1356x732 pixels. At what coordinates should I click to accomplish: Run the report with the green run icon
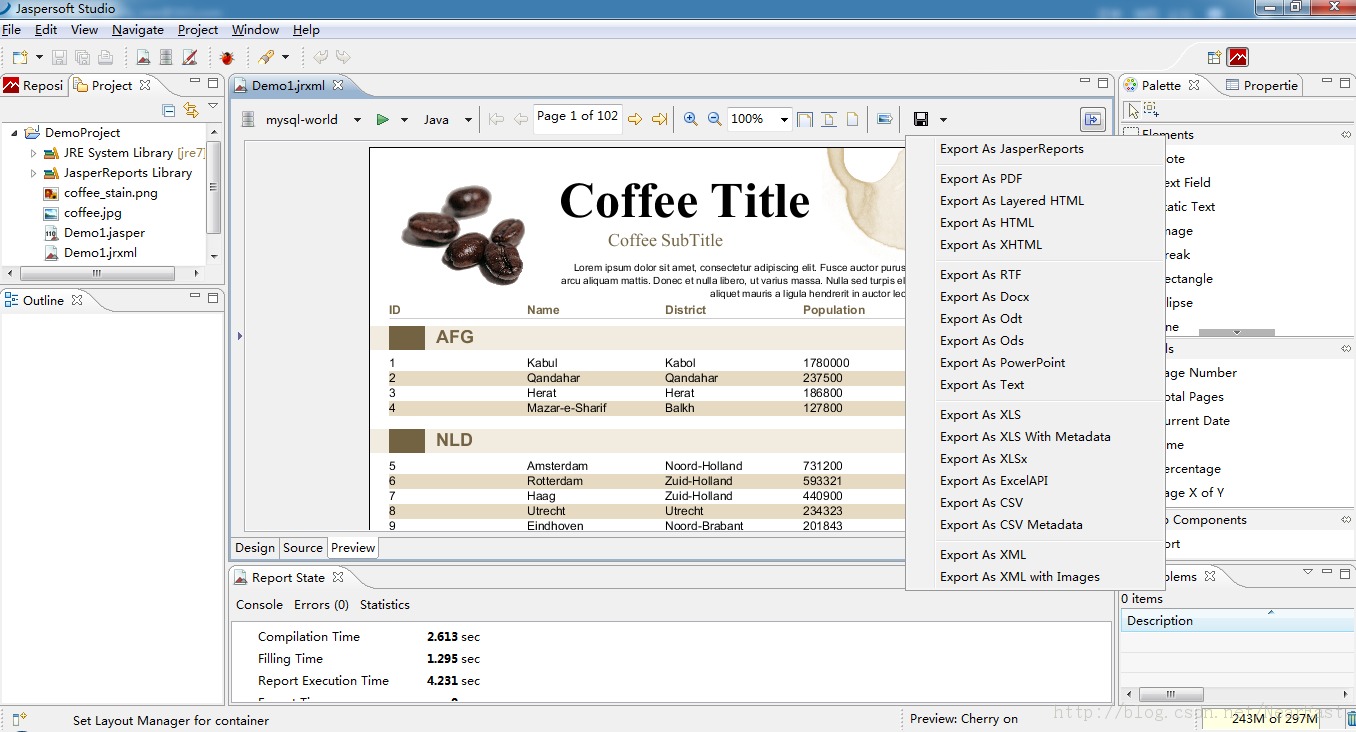(x=386, y=118)
